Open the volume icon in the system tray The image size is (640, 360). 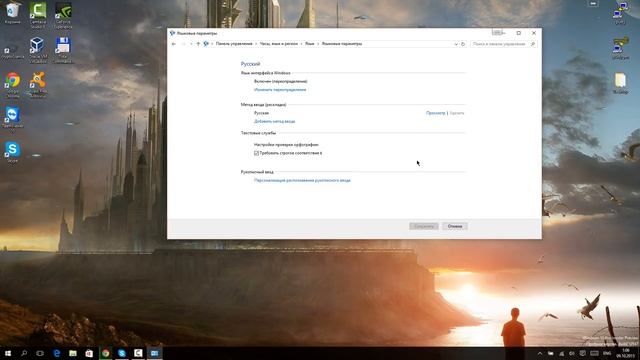(x=572, y=353)
